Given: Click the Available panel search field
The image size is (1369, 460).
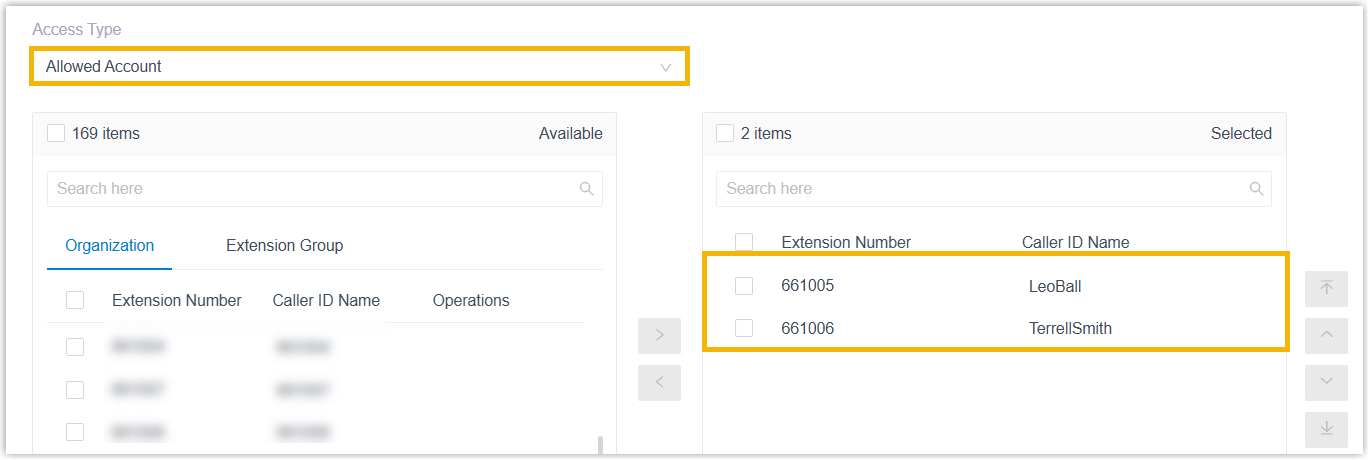Looking at the screenshot, I should pyautogui.click(x=310, y=189).
